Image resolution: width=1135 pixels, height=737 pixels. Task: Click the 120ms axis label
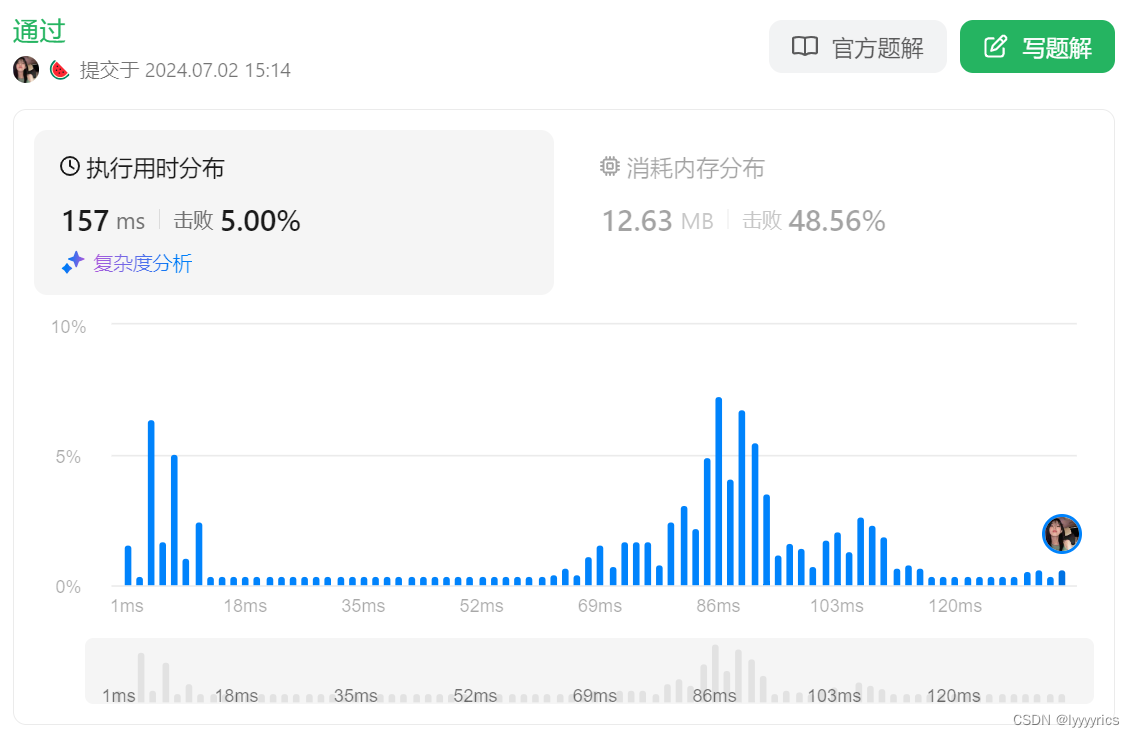click(954, 606)
